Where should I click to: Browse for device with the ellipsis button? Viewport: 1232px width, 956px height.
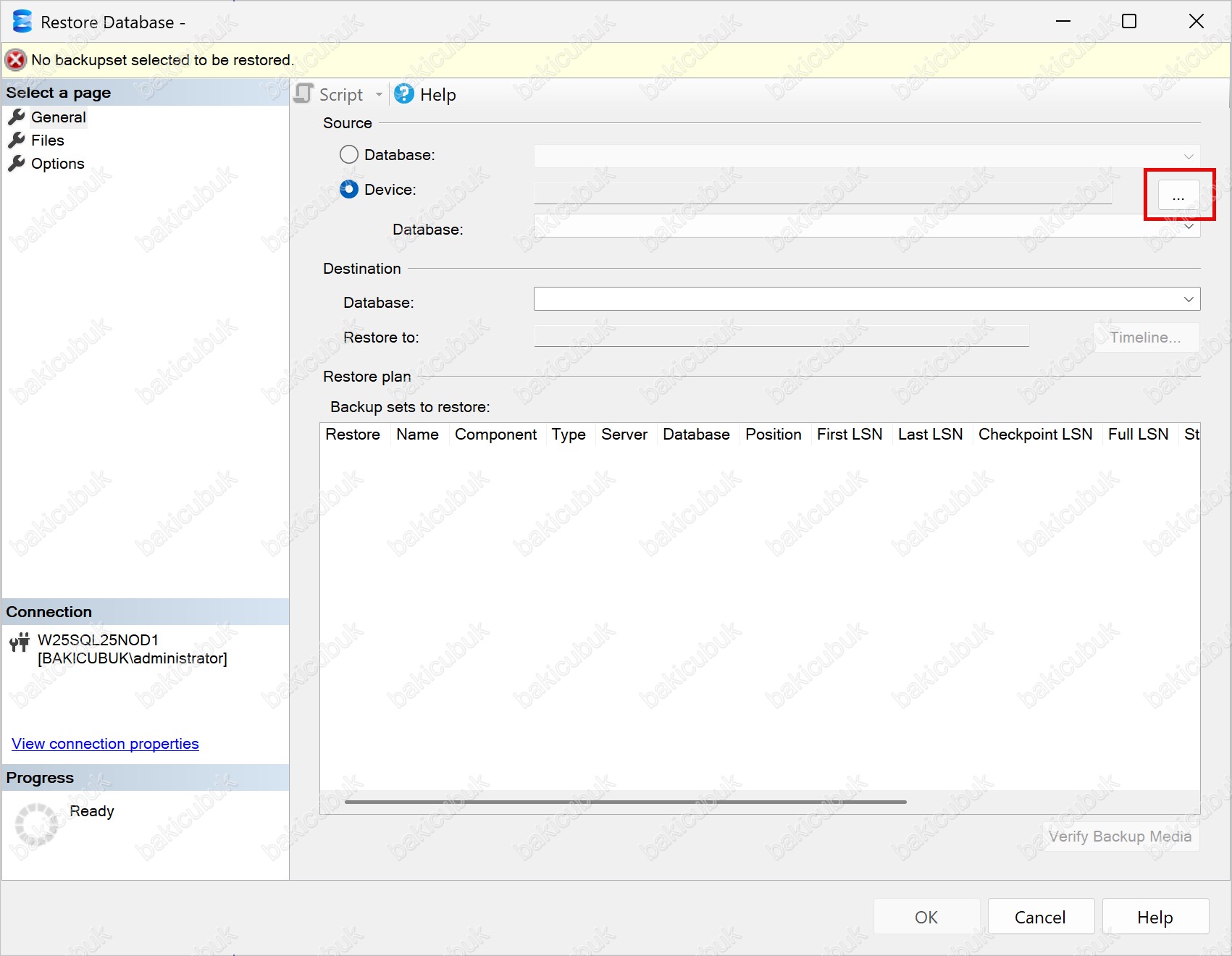[x=1178, y=196]
